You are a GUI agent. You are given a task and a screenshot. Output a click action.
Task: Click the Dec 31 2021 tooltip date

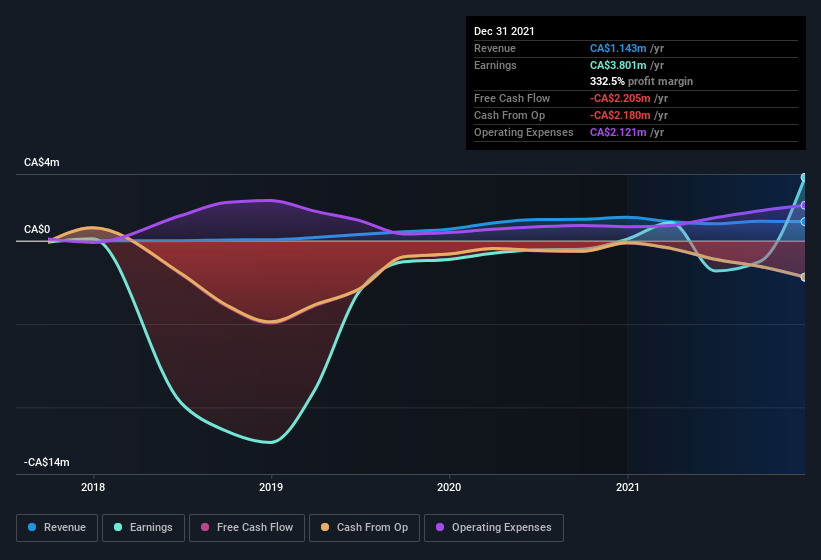[x=504, y=31]
